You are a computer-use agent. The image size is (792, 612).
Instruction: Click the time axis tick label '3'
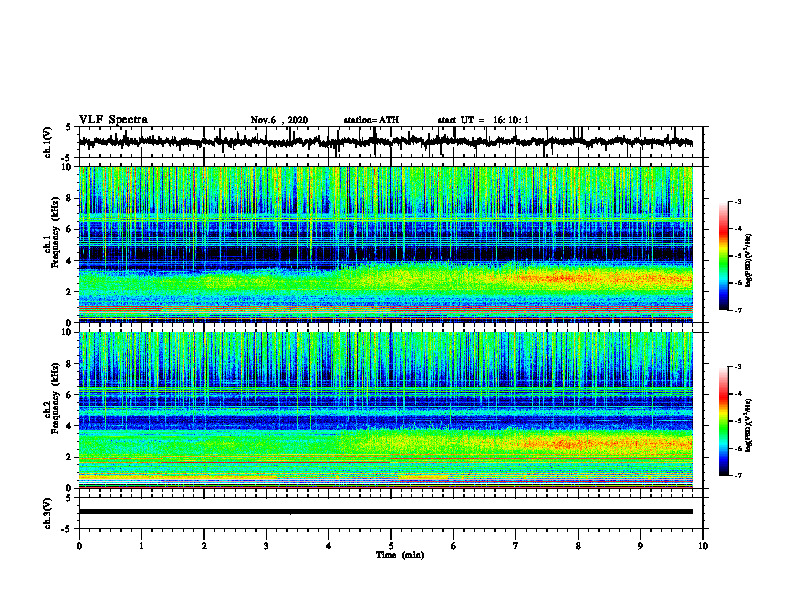click(266, 546)
